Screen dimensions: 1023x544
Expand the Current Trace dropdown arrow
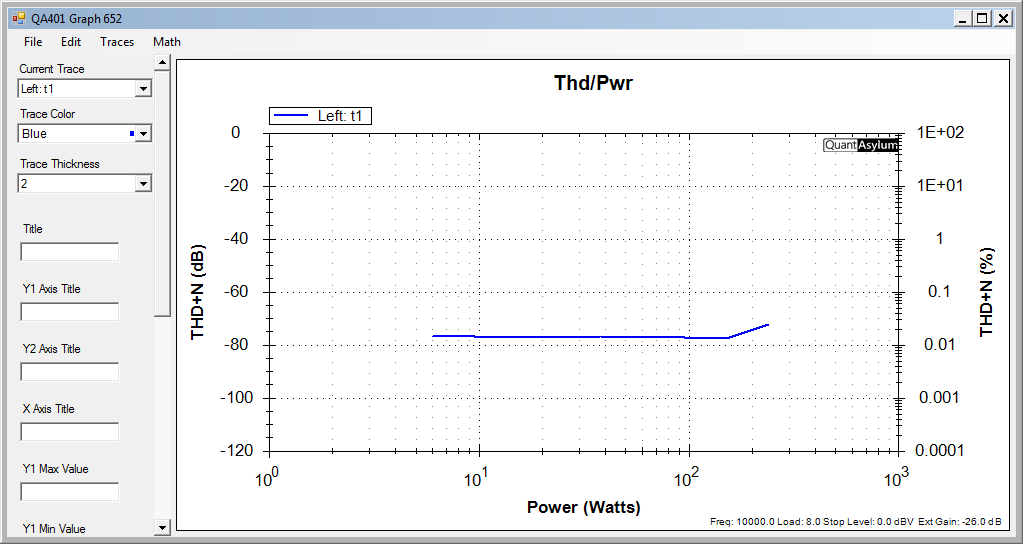point(144,89)
